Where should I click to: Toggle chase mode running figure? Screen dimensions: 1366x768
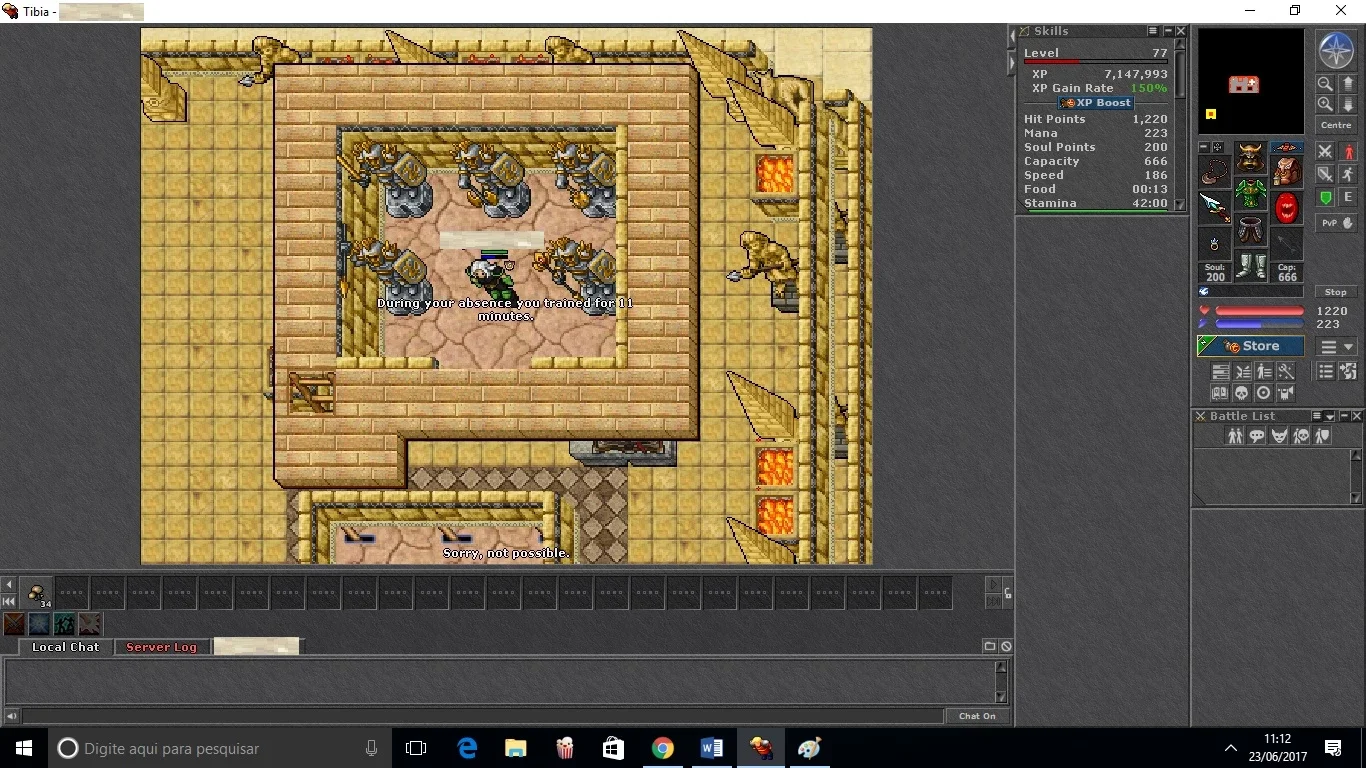pyautogui.click(x=1348, y=174)
